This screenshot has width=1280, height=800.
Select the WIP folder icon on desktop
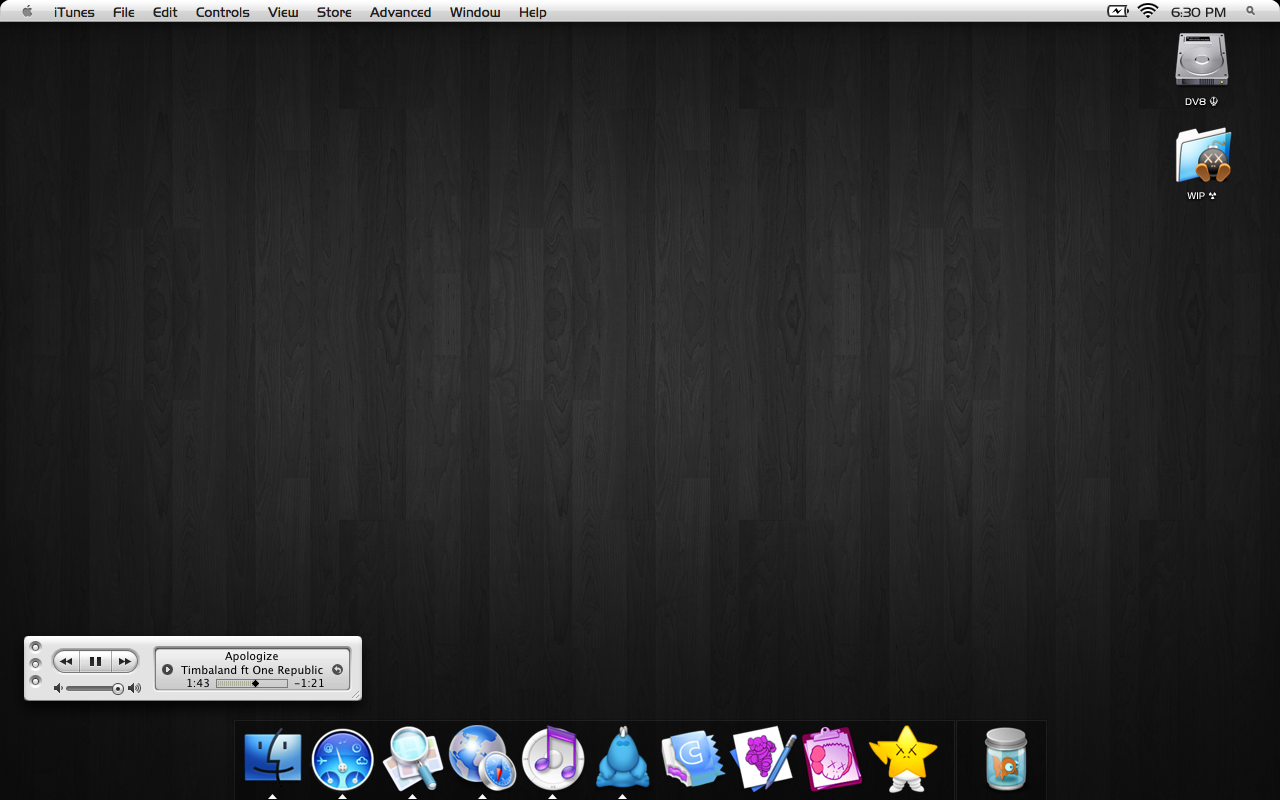[x=1202, y=156]
